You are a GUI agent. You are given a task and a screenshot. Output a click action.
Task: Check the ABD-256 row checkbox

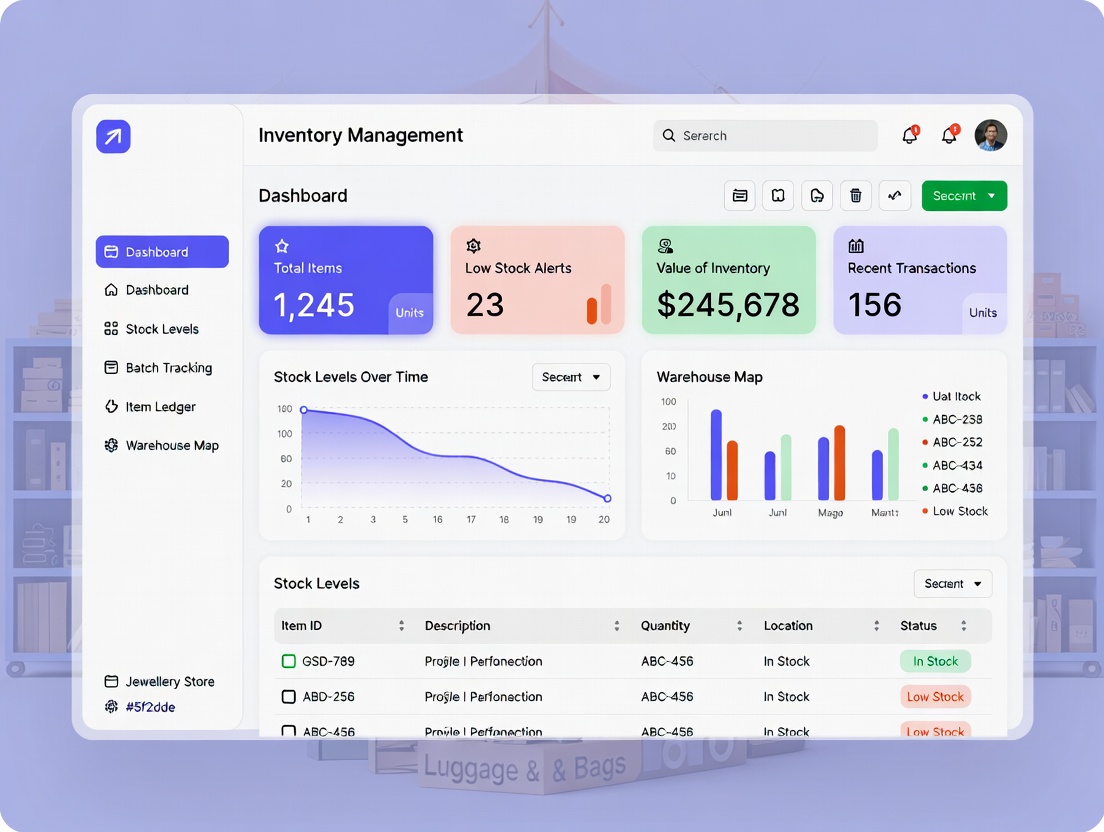tap(289, 697)
